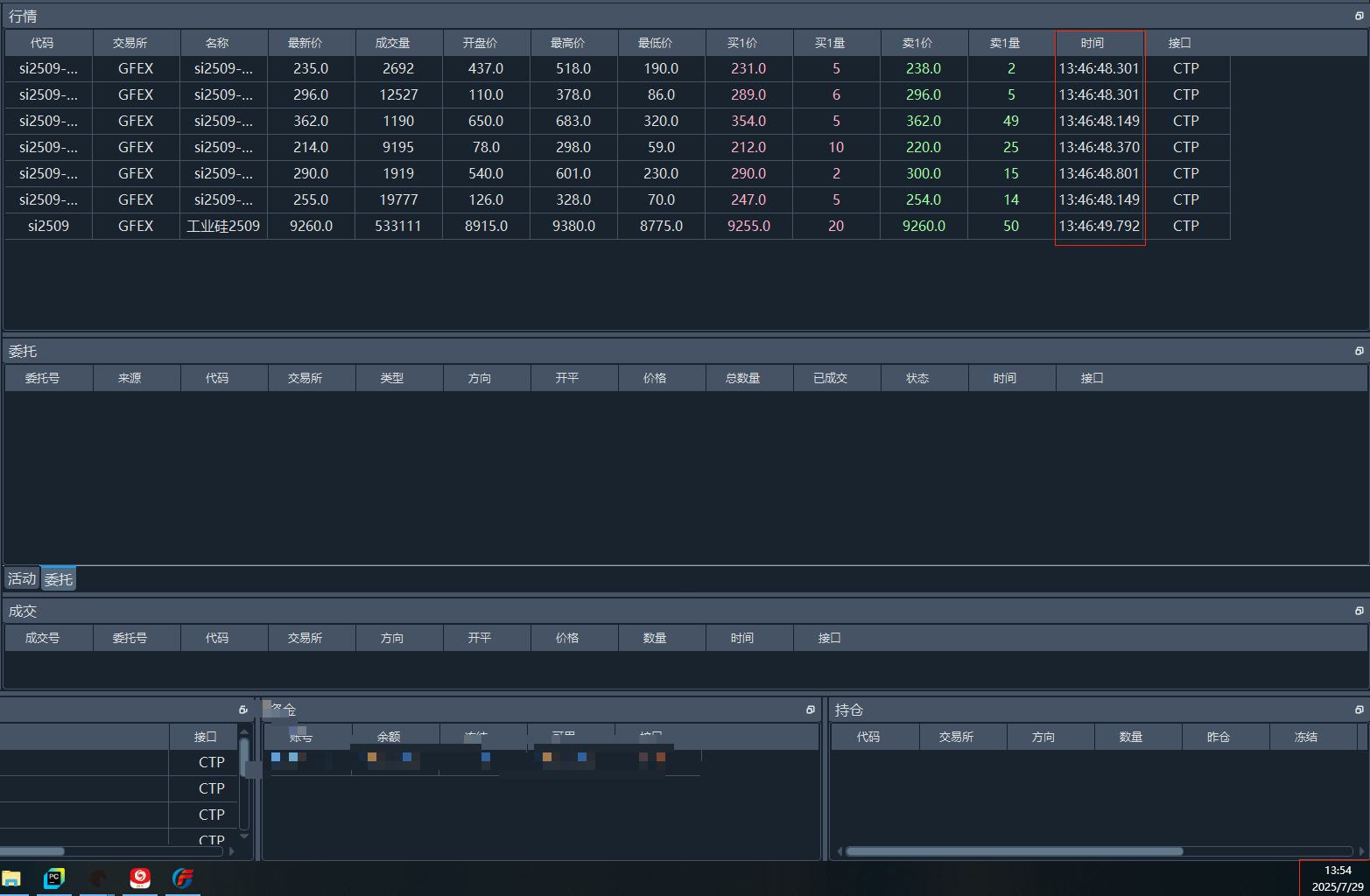Screen dimensions: 1370x896
Task: Click 名称 column header in 行情
Action: pyautogui.click(x=223, y=43)
